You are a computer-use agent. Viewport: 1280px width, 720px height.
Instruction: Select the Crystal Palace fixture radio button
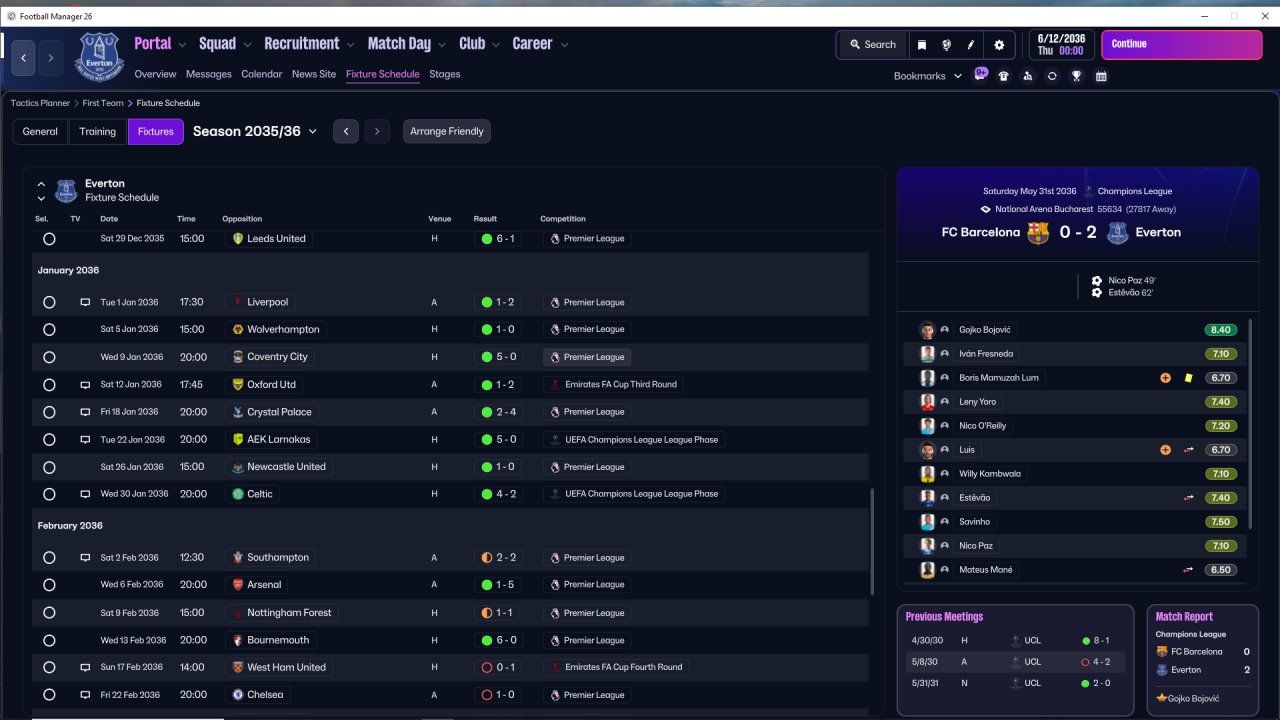[49, 412]
